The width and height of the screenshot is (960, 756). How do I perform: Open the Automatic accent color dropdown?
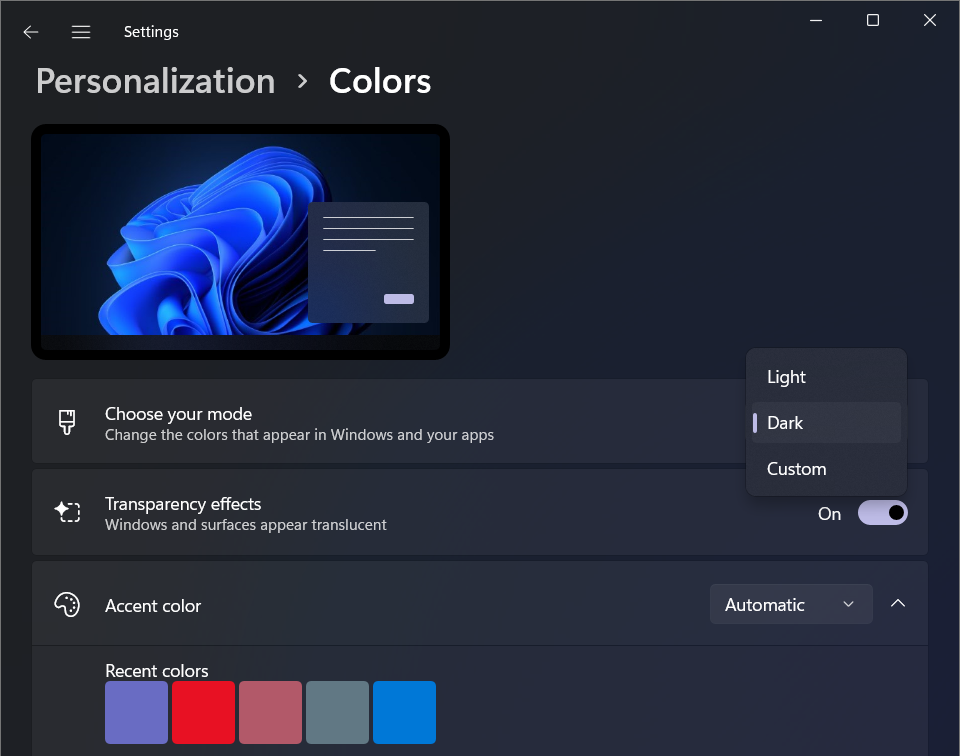pyautogui.click(x=790, y=604)
